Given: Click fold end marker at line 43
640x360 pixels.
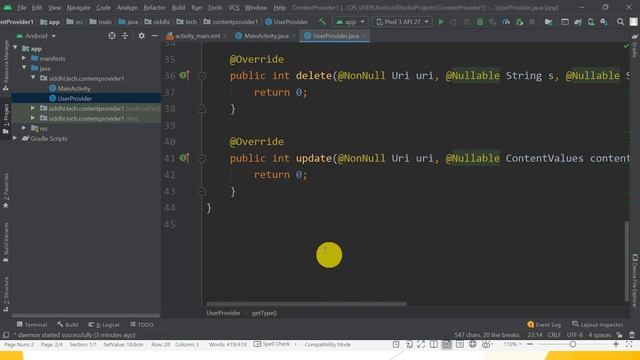Looking at the screenshot, I should [202, 191].
